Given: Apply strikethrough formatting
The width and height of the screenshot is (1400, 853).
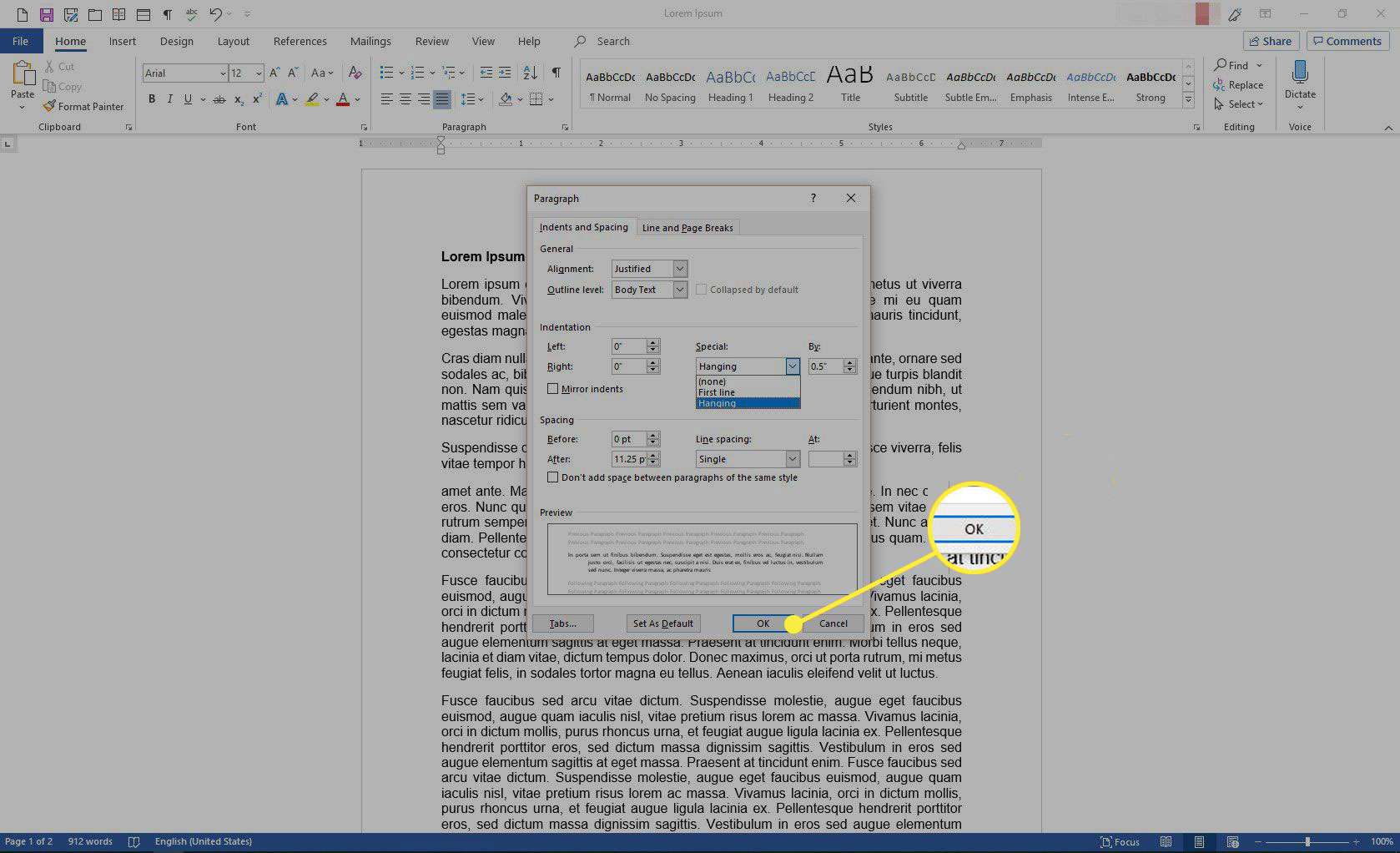Looking at the screenshot, I should pyautogui.click(x=219, y=99).
